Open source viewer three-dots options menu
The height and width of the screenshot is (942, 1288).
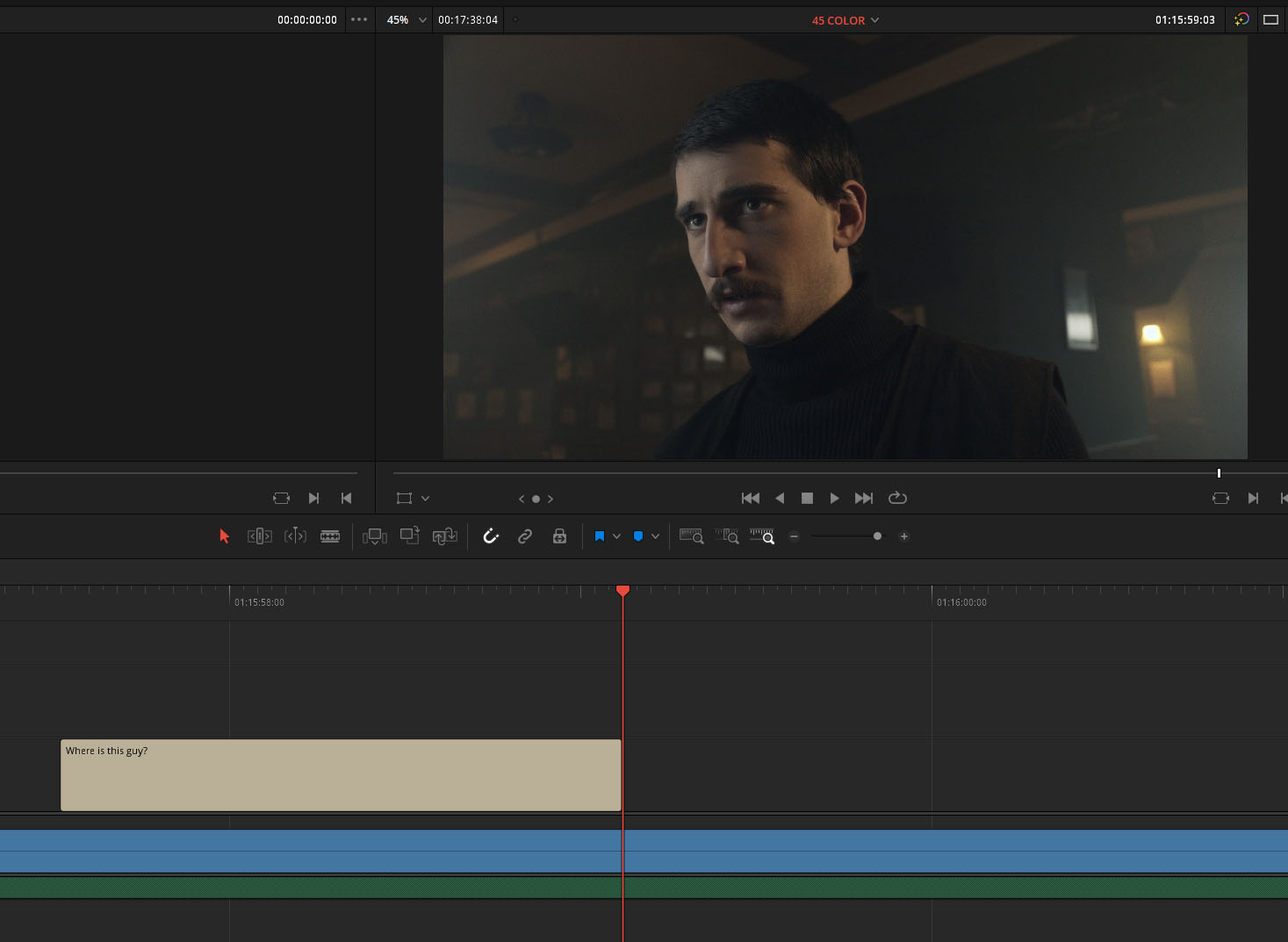pos(359,19)
